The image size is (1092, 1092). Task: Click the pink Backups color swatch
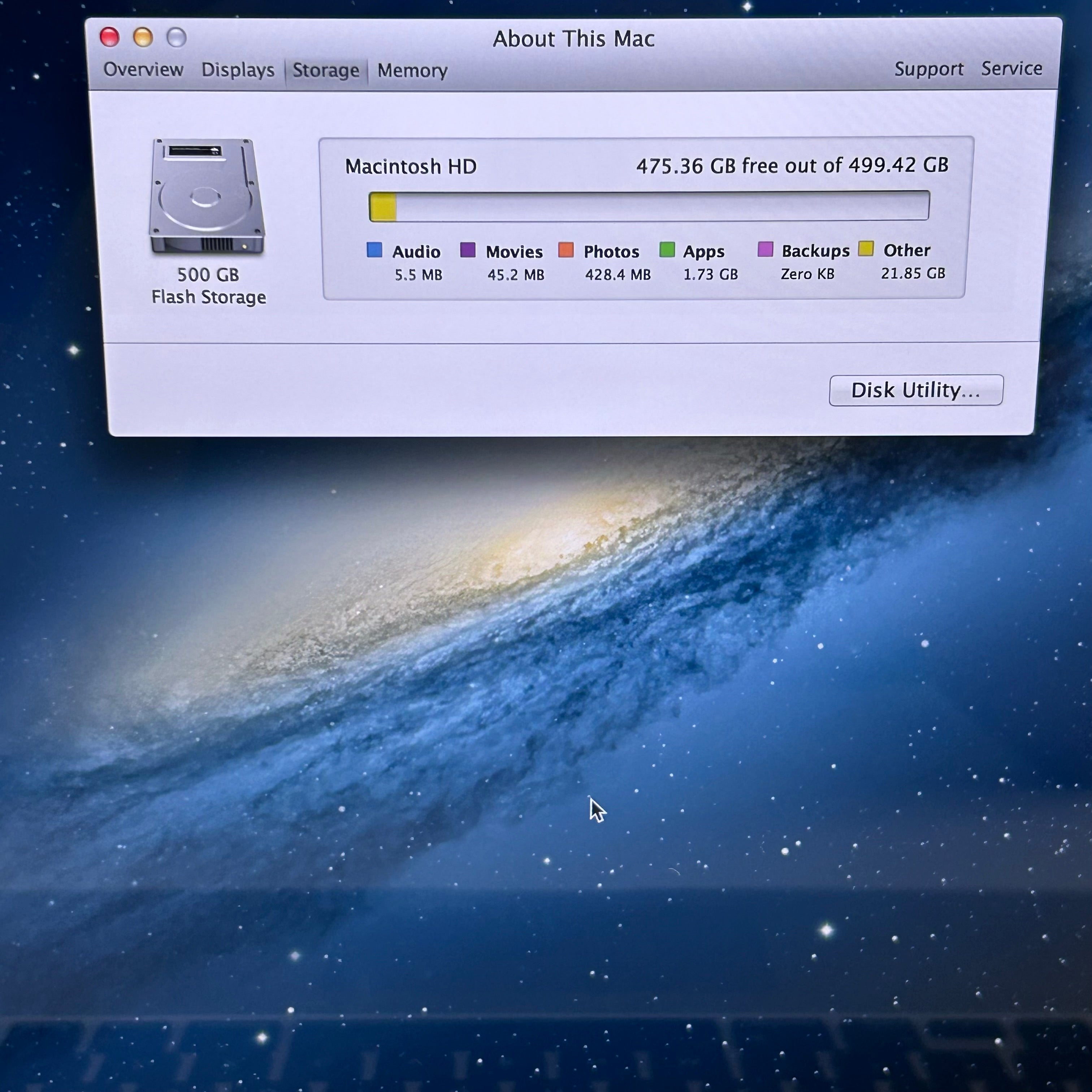[x=765, y=249]
